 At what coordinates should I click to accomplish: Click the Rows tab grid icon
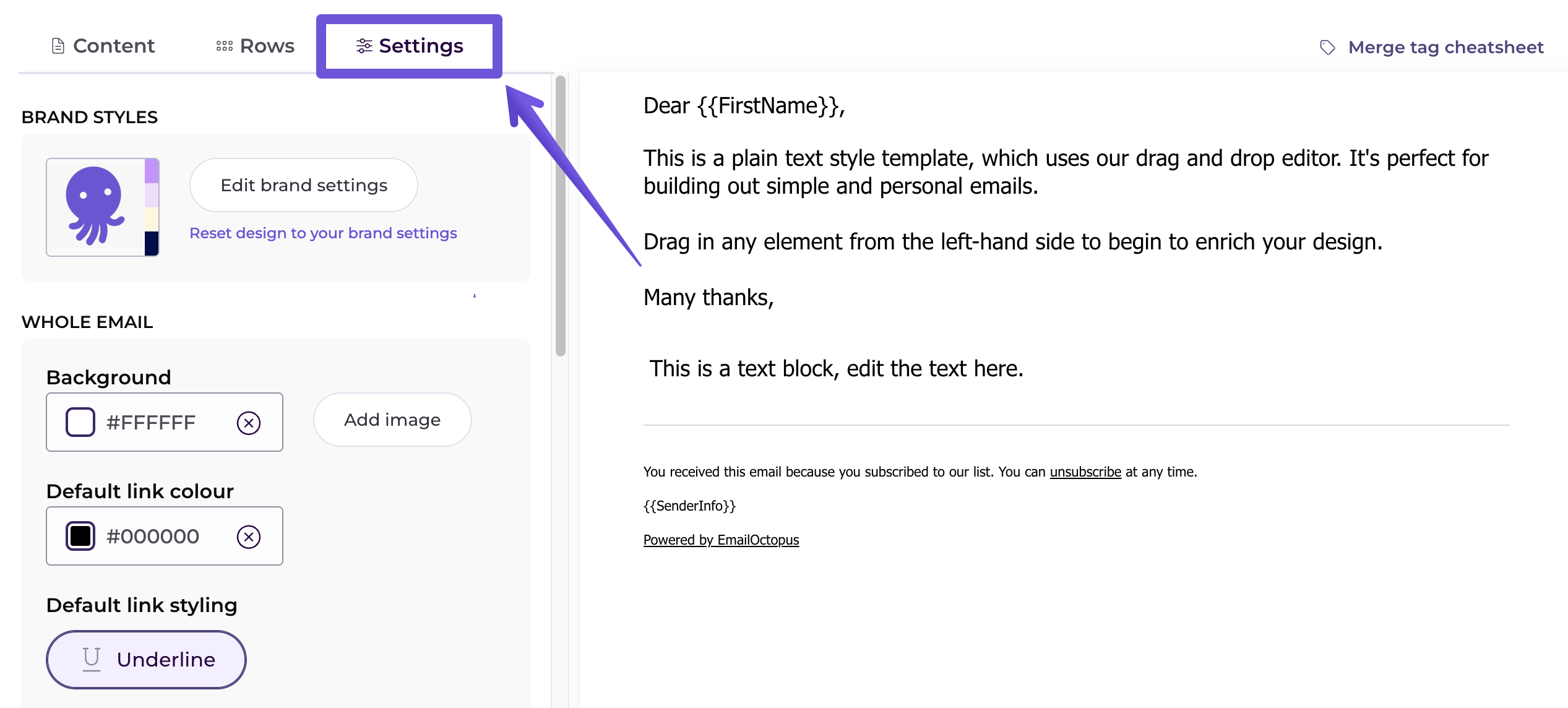coord(224,46)
